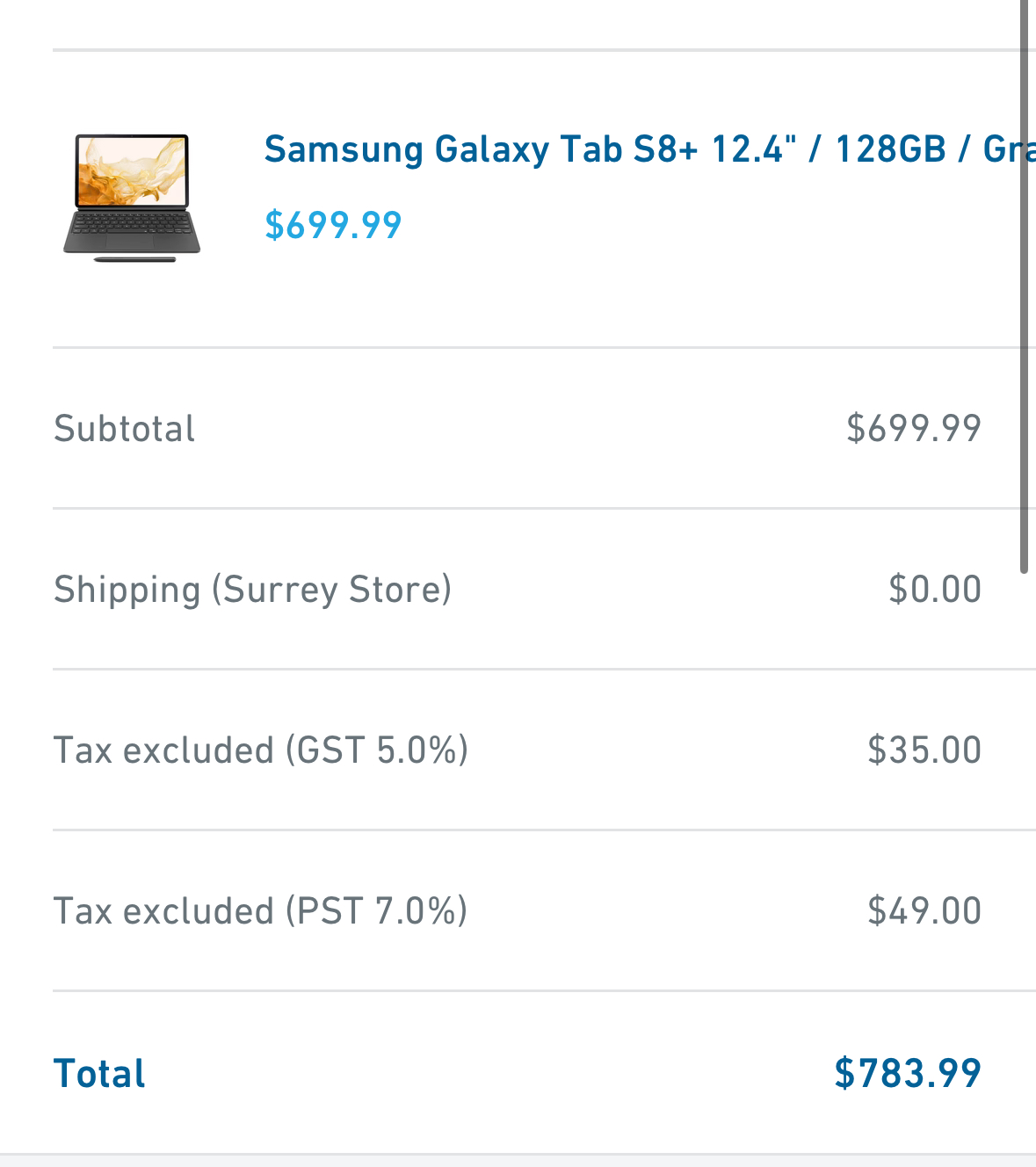Click the GST 5.0% percentage text

tap(378, 750)
